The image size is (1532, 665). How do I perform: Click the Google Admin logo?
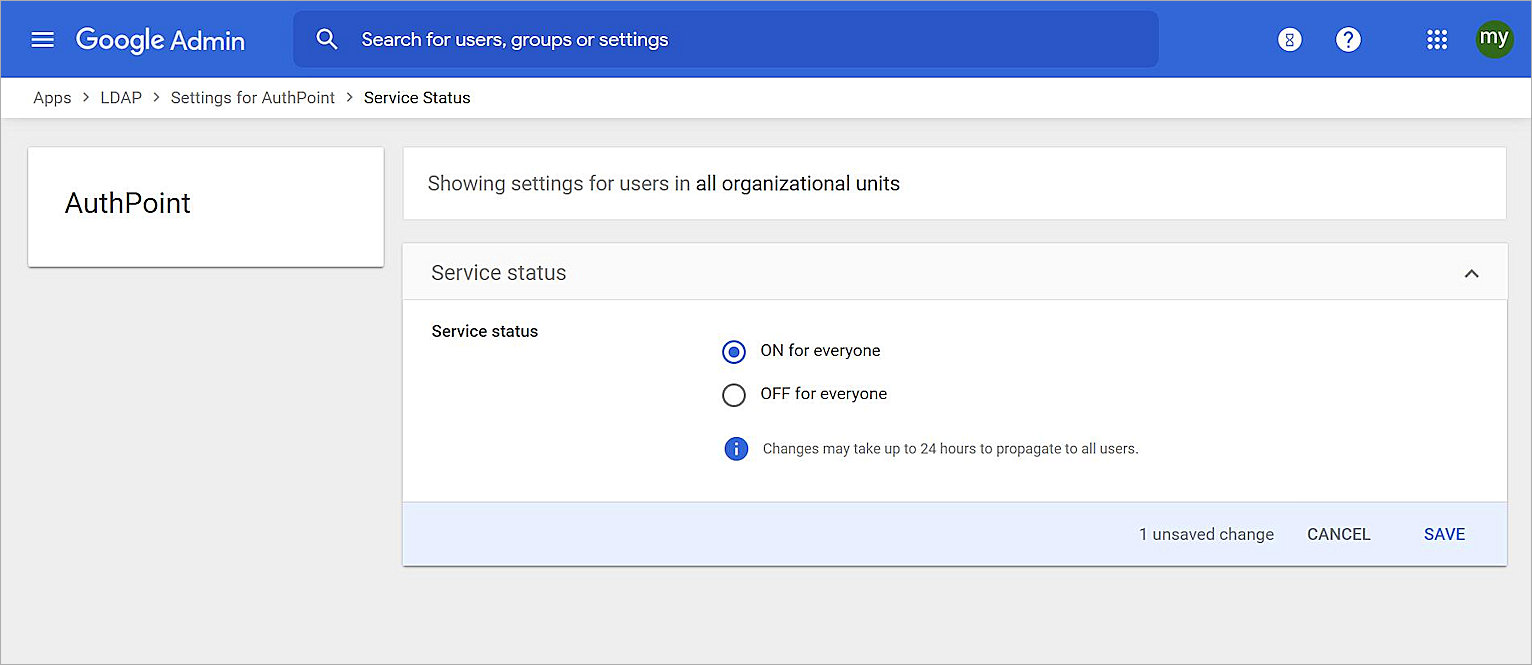point(160,40)
